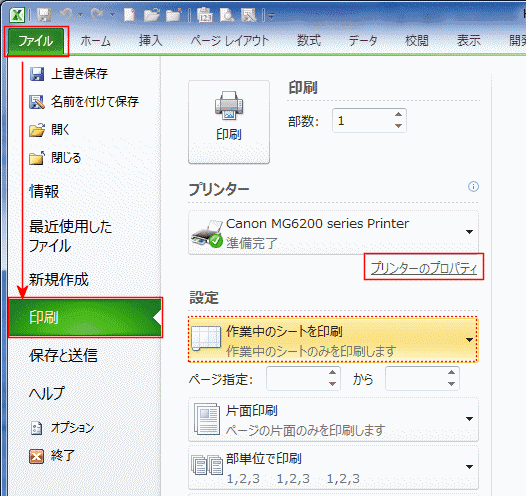Click the Save icon in quick access toolbar
The height and width of the screenshot is (496, 526).
[44, 15]
